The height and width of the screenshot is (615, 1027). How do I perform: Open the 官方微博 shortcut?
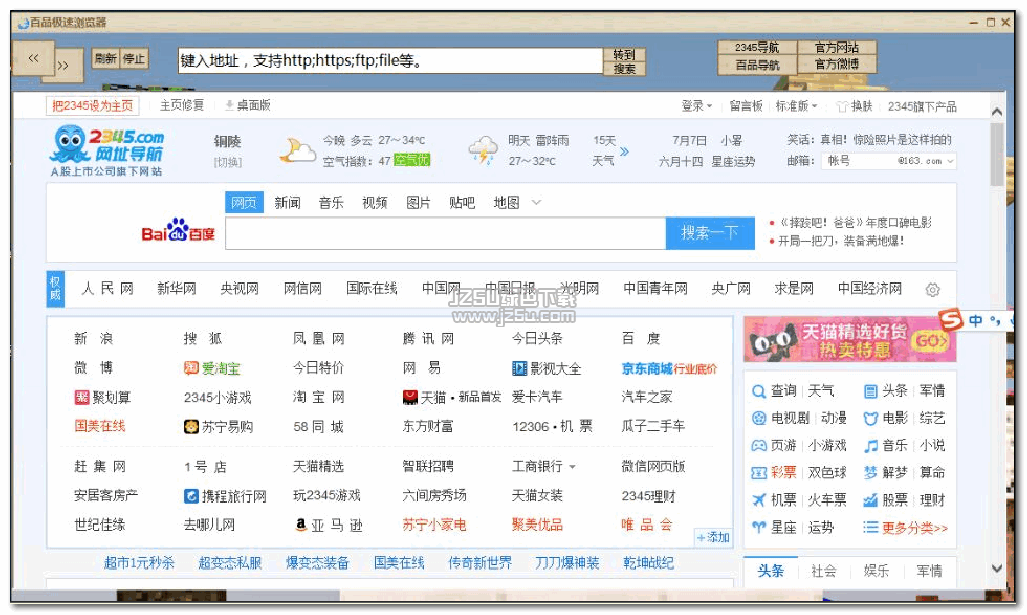pyautogui.click(x=836, y=65)
